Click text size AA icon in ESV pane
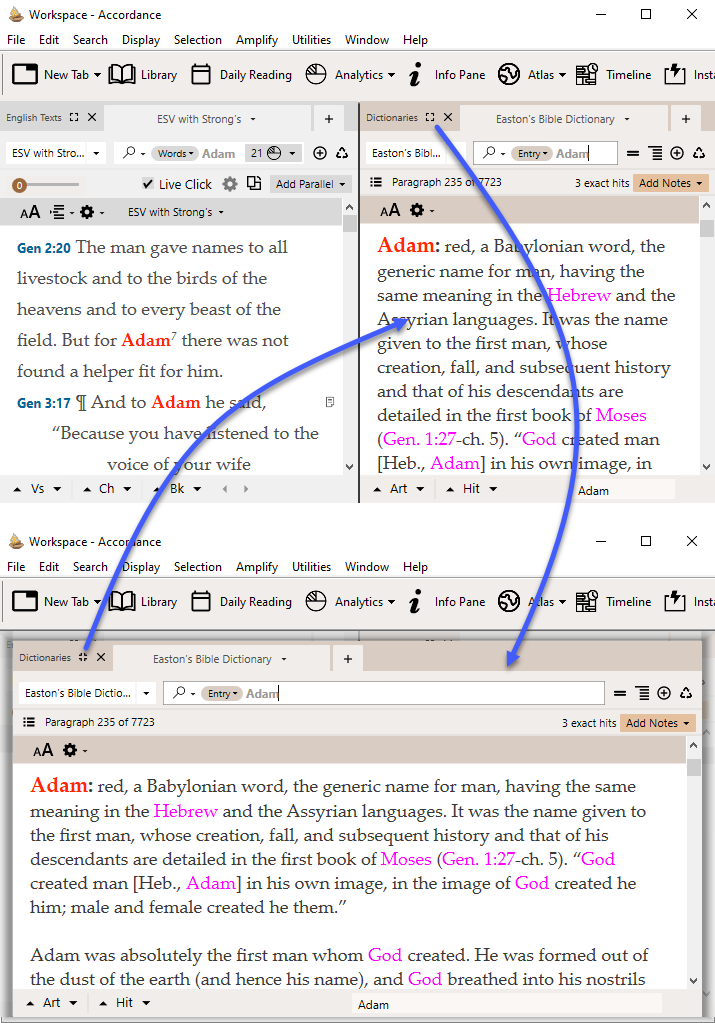The image size is (715, 1023). tap(30, 212)
